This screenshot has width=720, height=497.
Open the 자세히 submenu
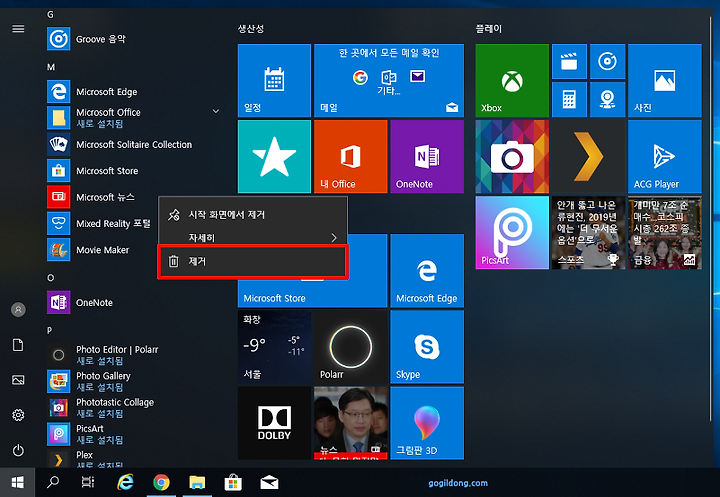tap(253, 237)
